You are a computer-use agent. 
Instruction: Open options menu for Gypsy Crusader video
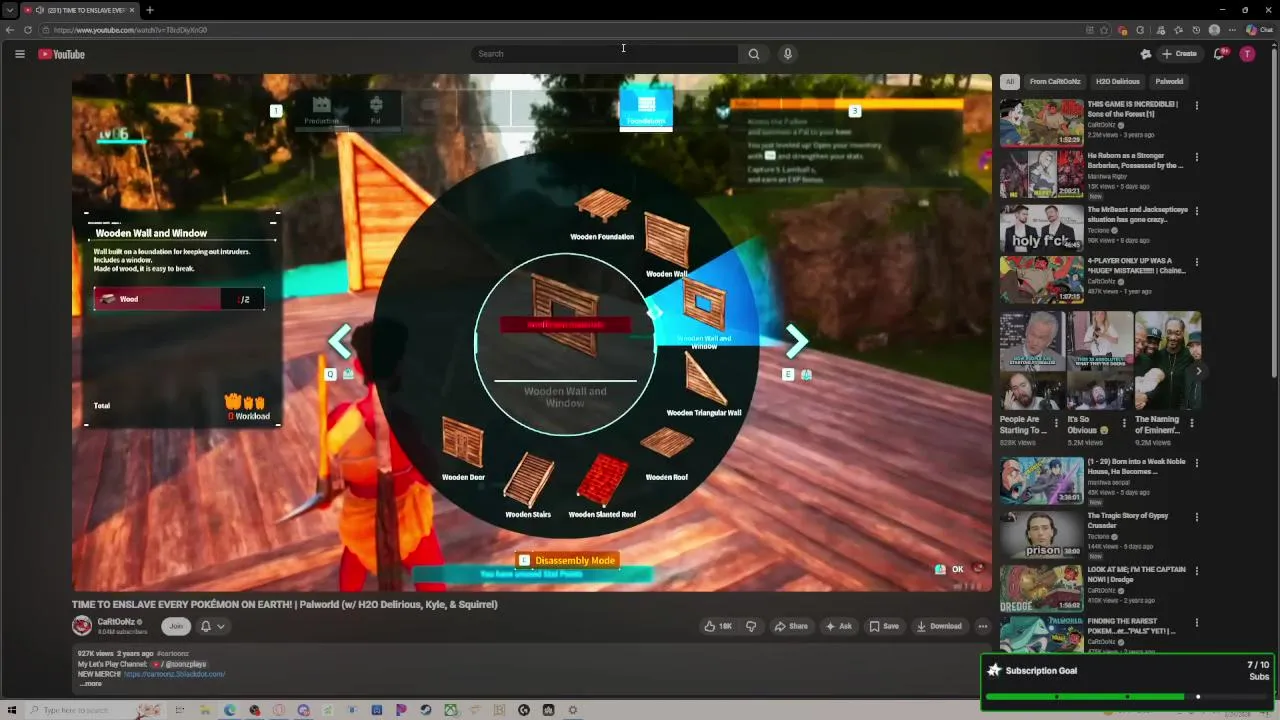pyautogui.click(x=1196, y=517)
